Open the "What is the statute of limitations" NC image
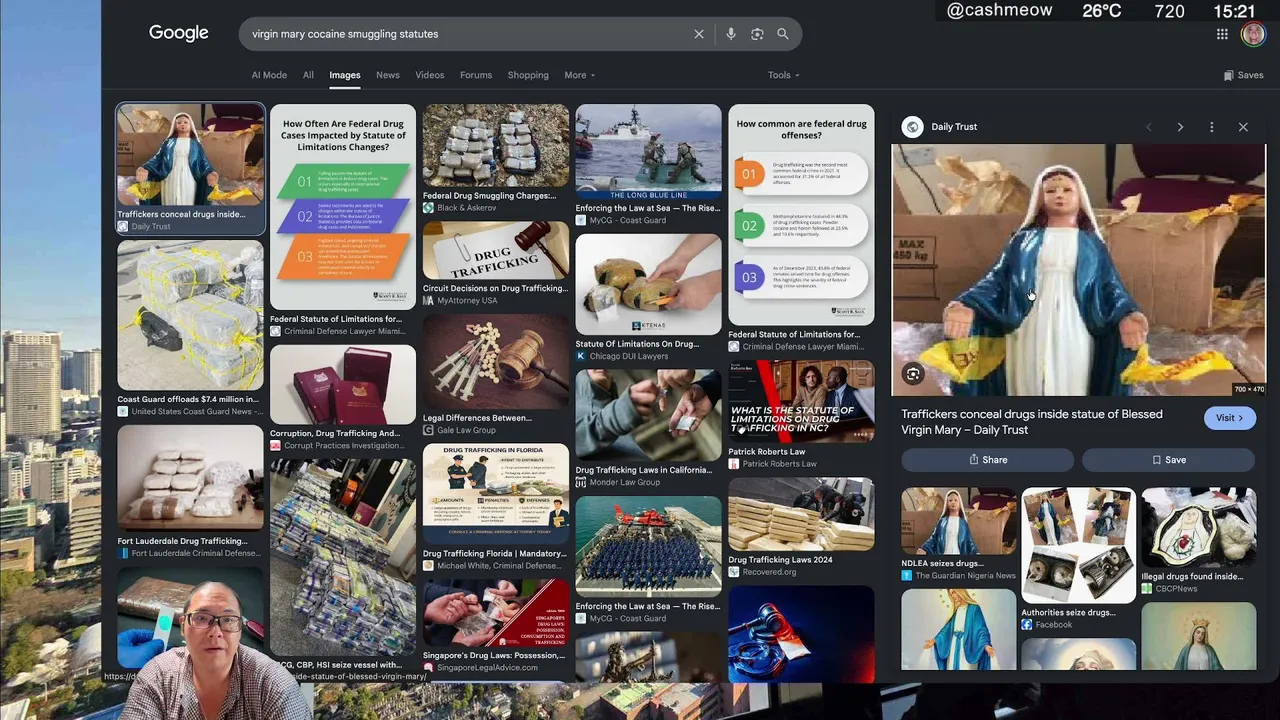The width and height of the screenshot is (1280, 720). (x=801, y=401)
